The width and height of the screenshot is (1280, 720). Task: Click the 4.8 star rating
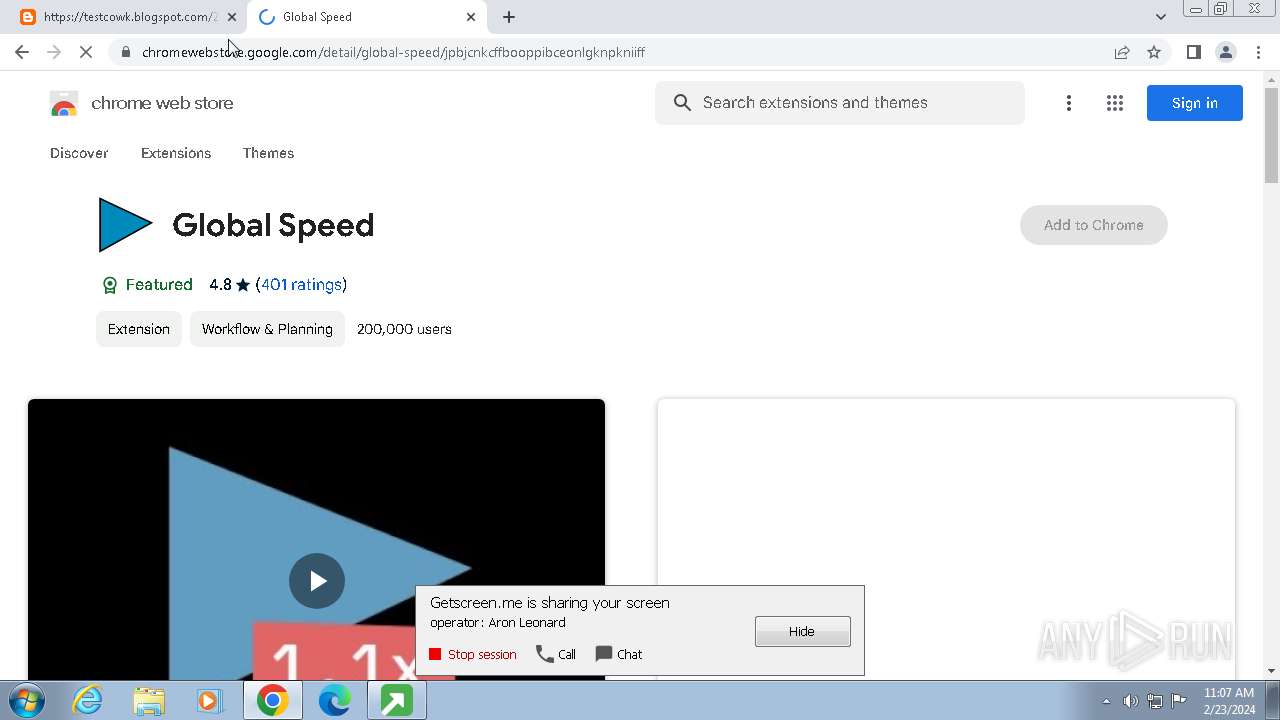[229, 285]
